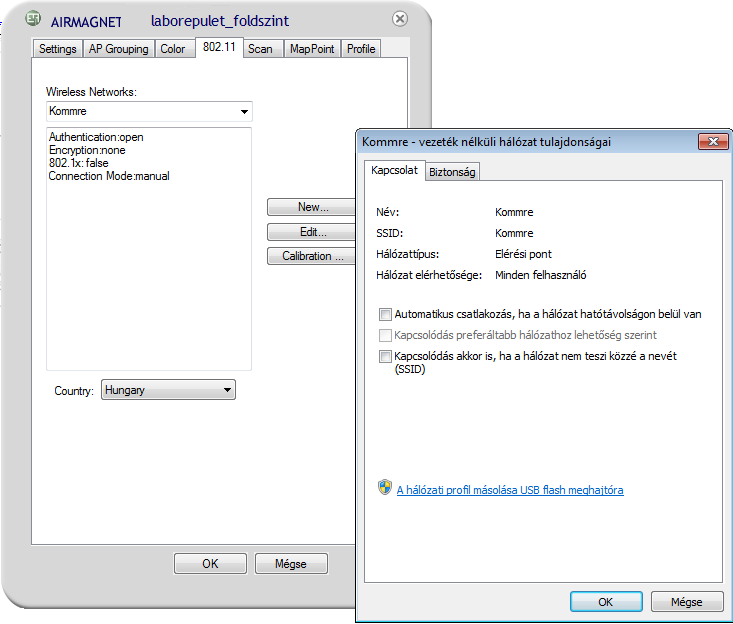Click the Kommre value next to SSID
This screenshot has width=733, height=624.
pyautogui.click(x=514, y=233)
